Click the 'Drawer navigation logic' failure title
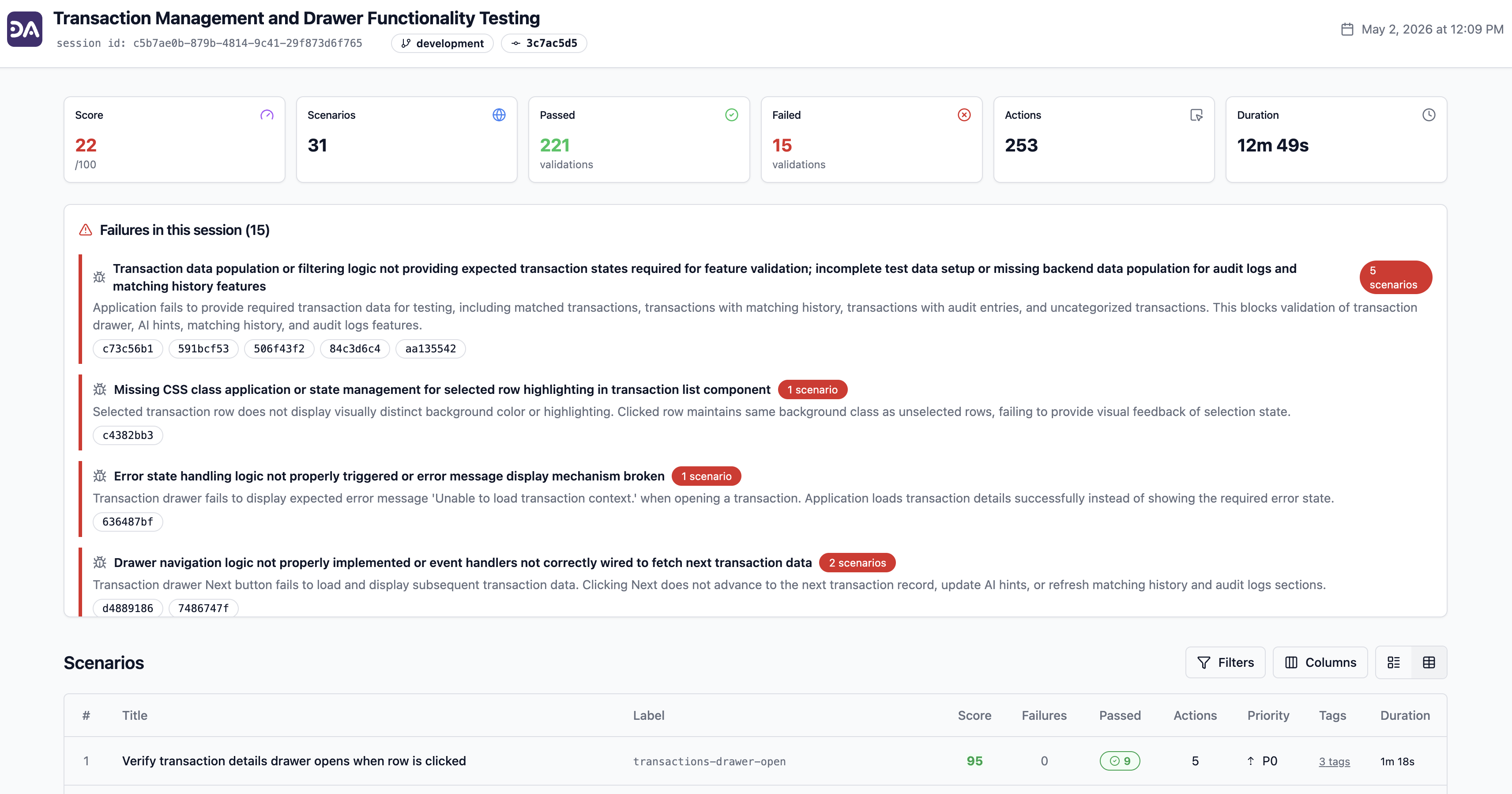This screenshot has height=794, width=1512. (x=463, y=563)
